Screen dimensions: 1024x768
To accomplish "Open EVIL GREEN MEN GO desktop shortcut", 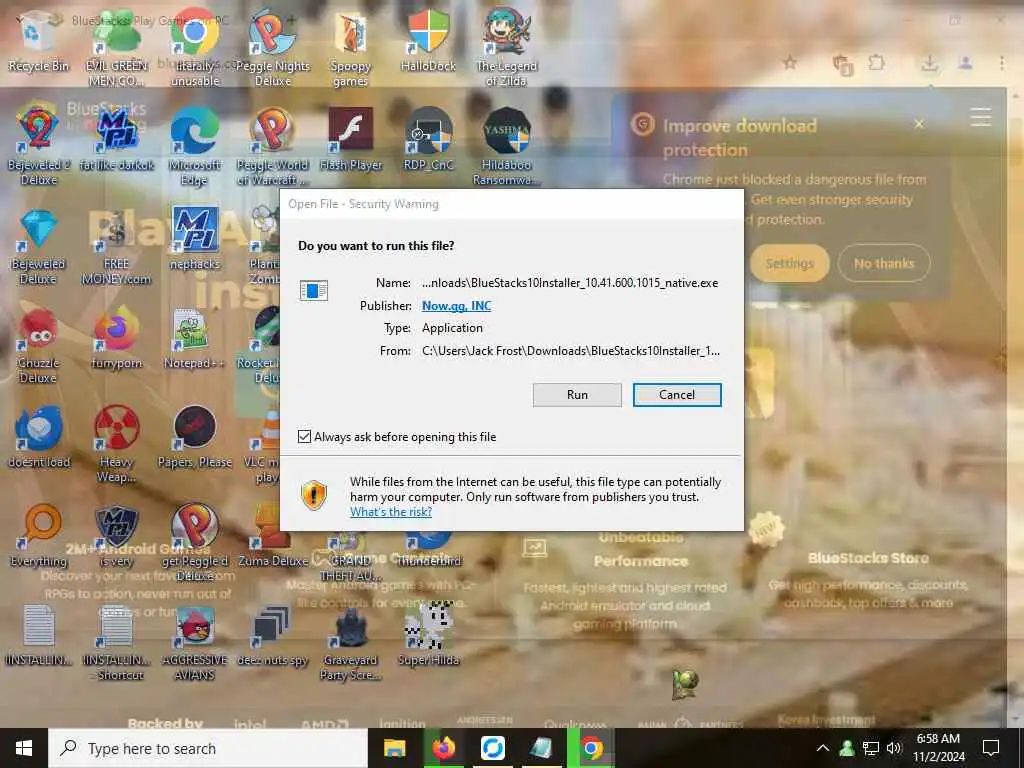I will click(116, 49).
